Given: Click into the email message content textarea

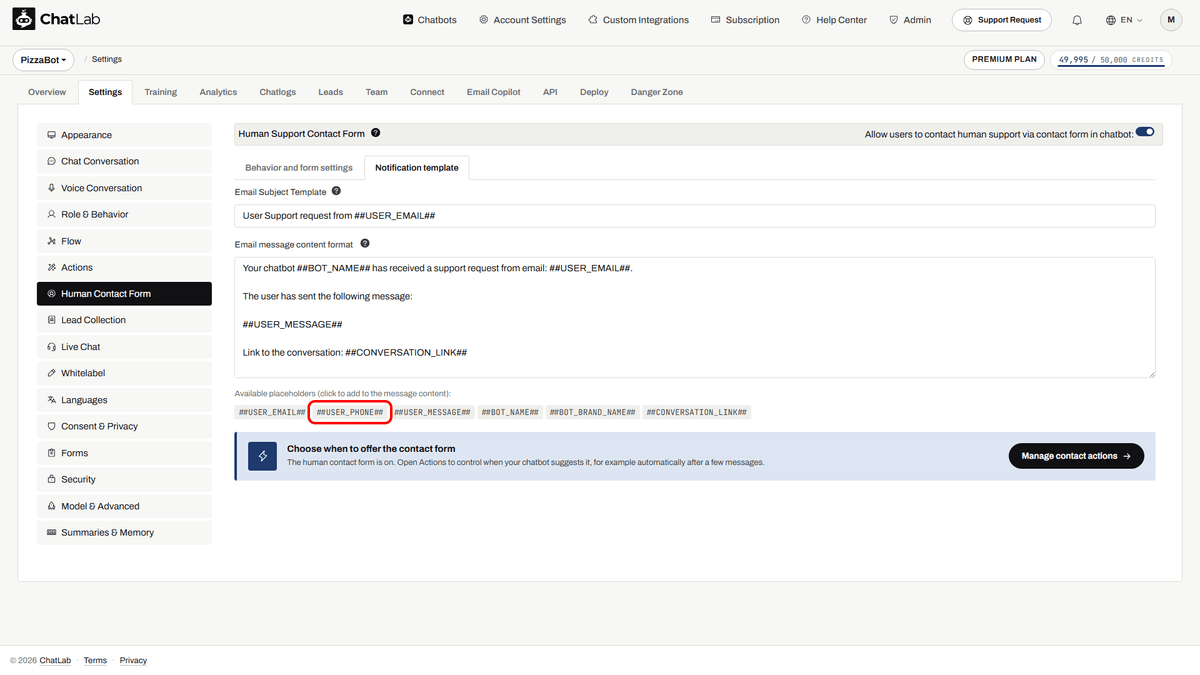Looking at the screenshot, I should pos(695,317).
